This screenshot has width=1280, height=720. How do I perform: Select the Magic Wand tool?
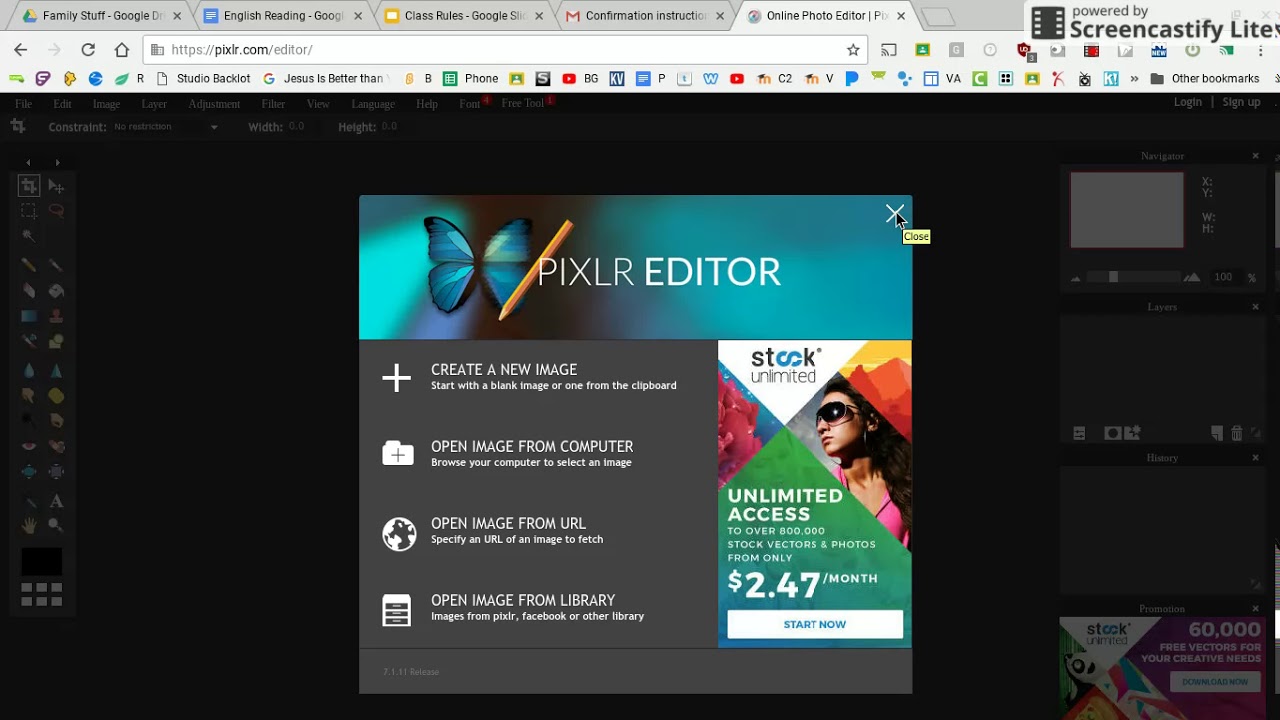tap(29, 237)
